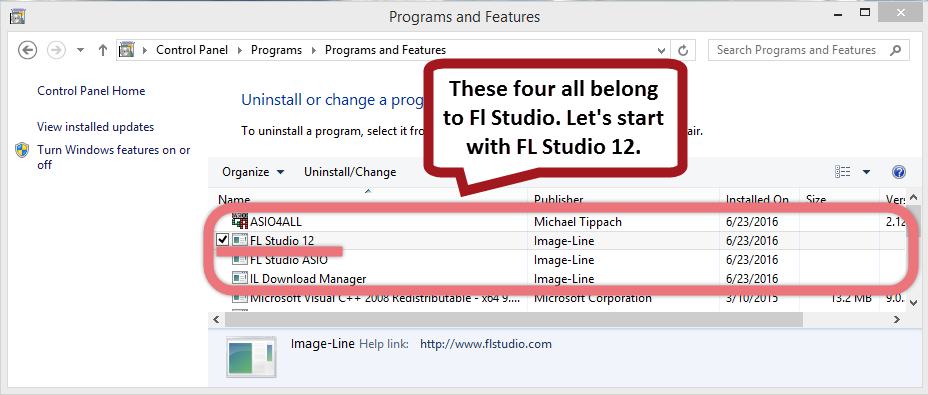
Task: Select Programs and Features breadcrumb
Action: click(x=385, y=50)
